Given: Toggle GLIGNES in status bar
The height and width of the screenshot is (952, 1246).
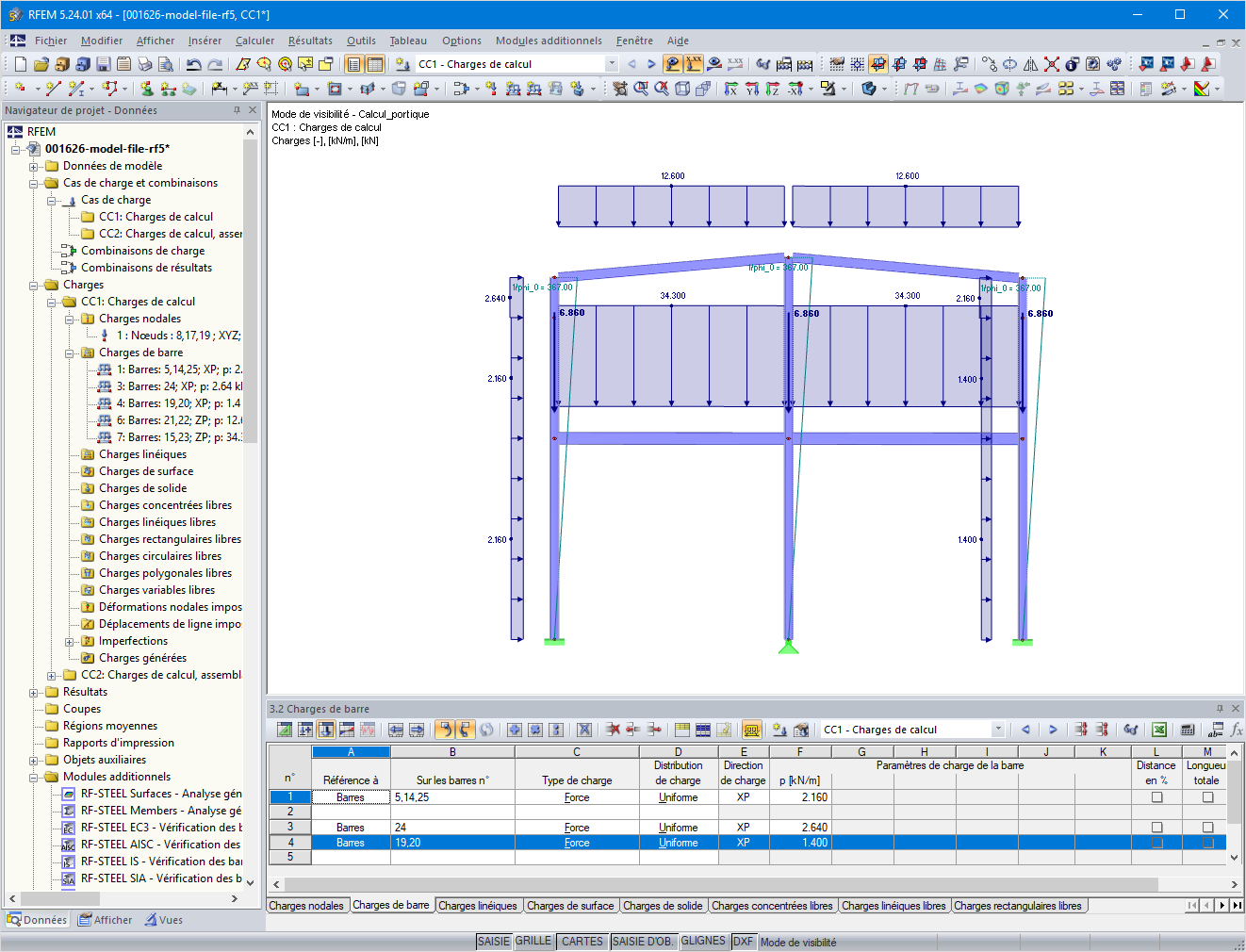Looking at the screenshot, I should point(703,942).
